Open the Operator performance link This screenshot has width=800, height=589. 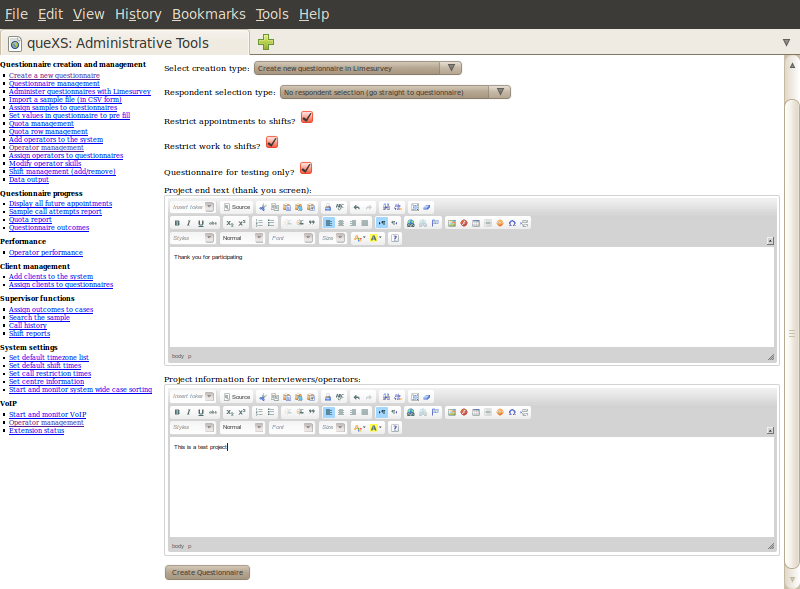[46, 253]
